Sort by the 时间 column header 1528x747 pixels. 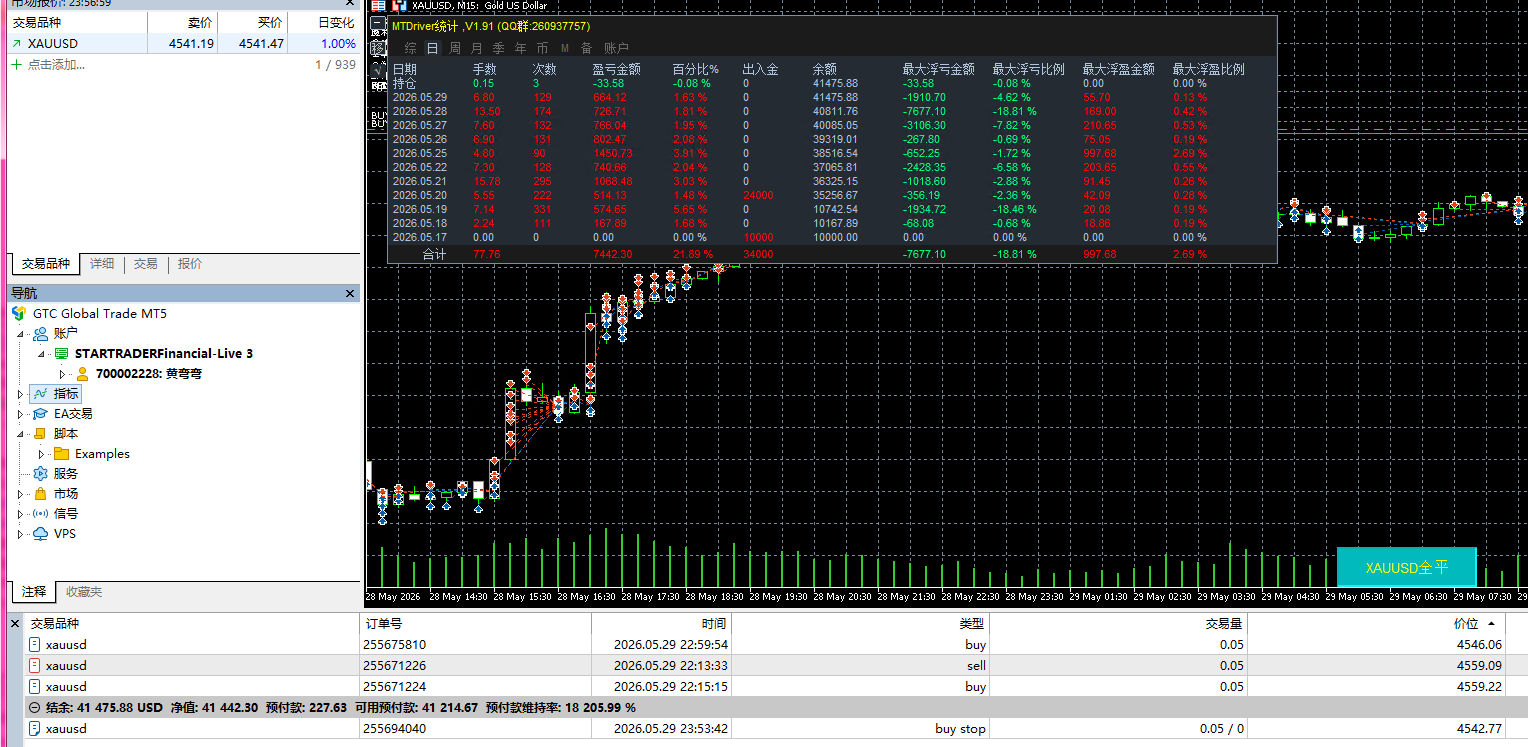click(661, 623)
